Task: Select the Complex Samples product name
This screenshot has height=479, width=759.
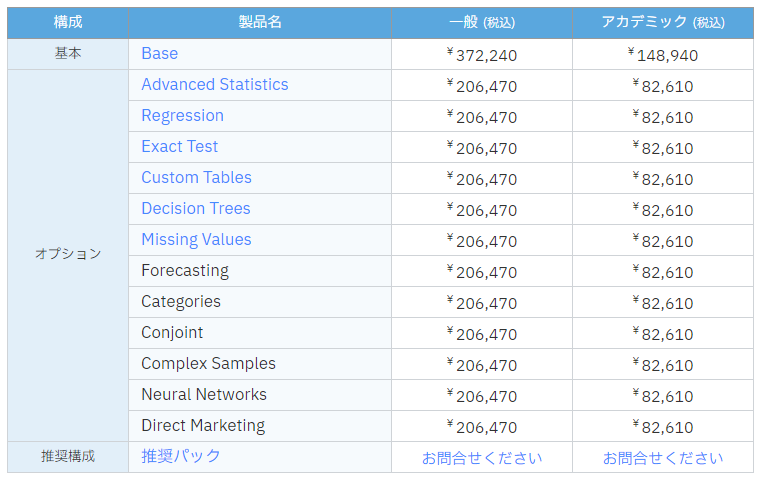Action: [x=209, y=363]
